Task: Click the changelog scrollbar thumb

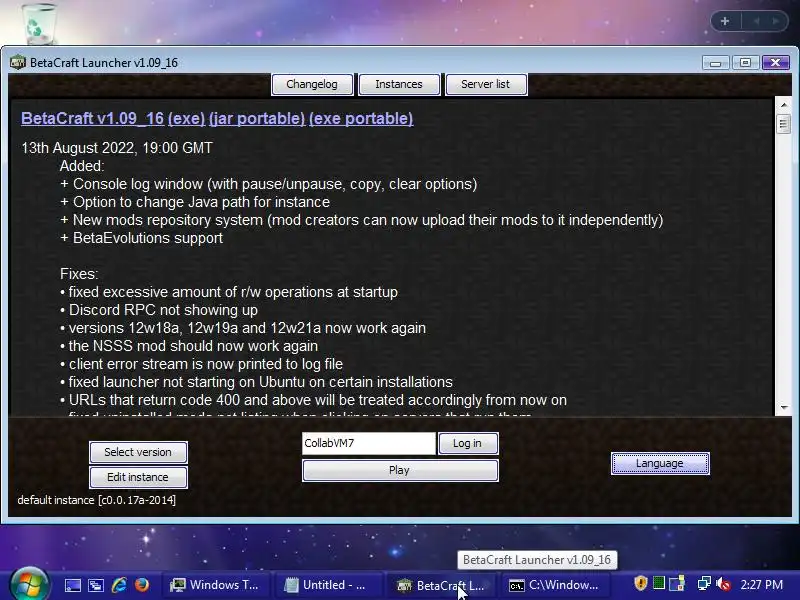Action: pyautogui.click(x=784, y=123)
